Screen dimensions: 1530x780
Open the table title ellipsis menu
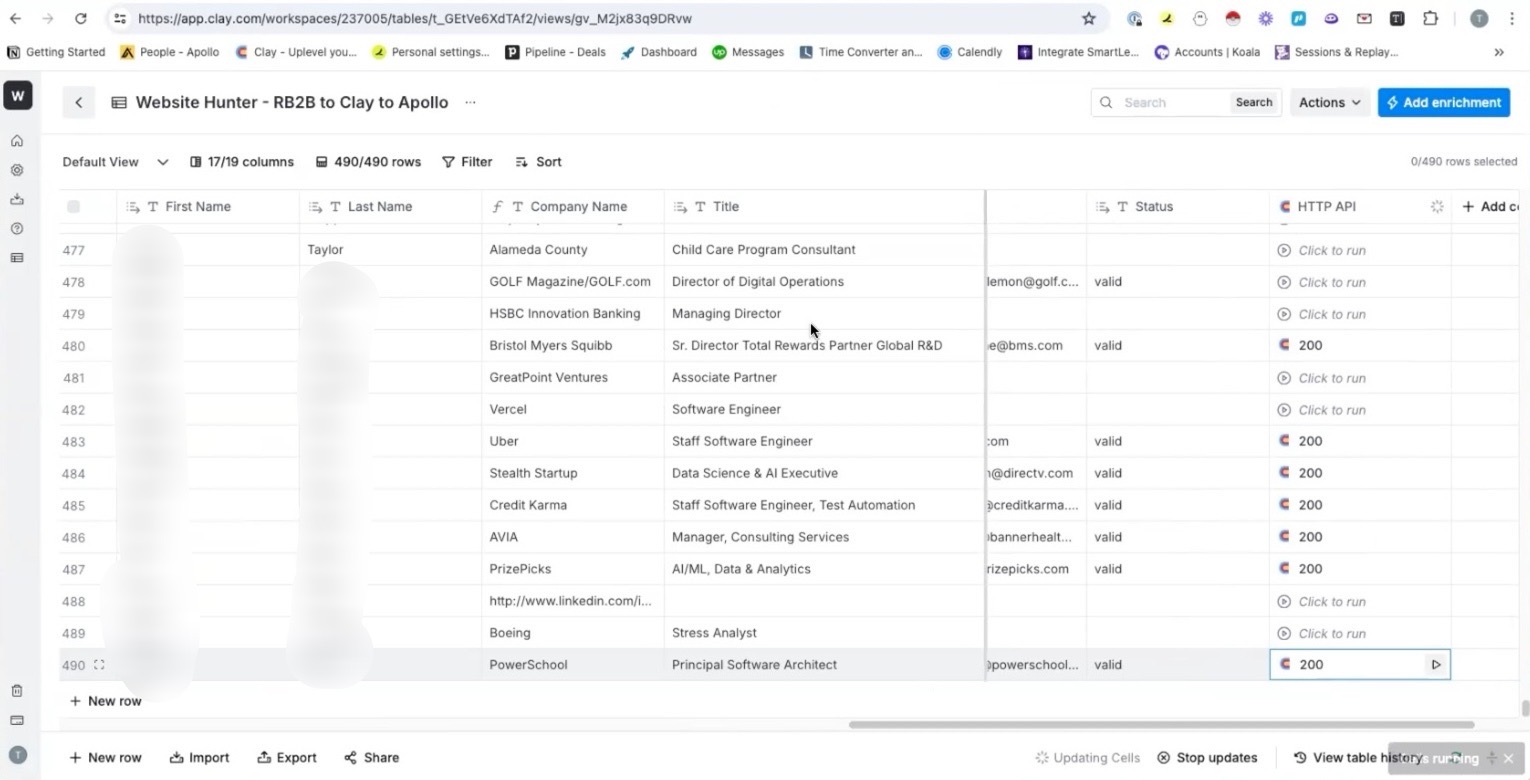pos(470,102)
